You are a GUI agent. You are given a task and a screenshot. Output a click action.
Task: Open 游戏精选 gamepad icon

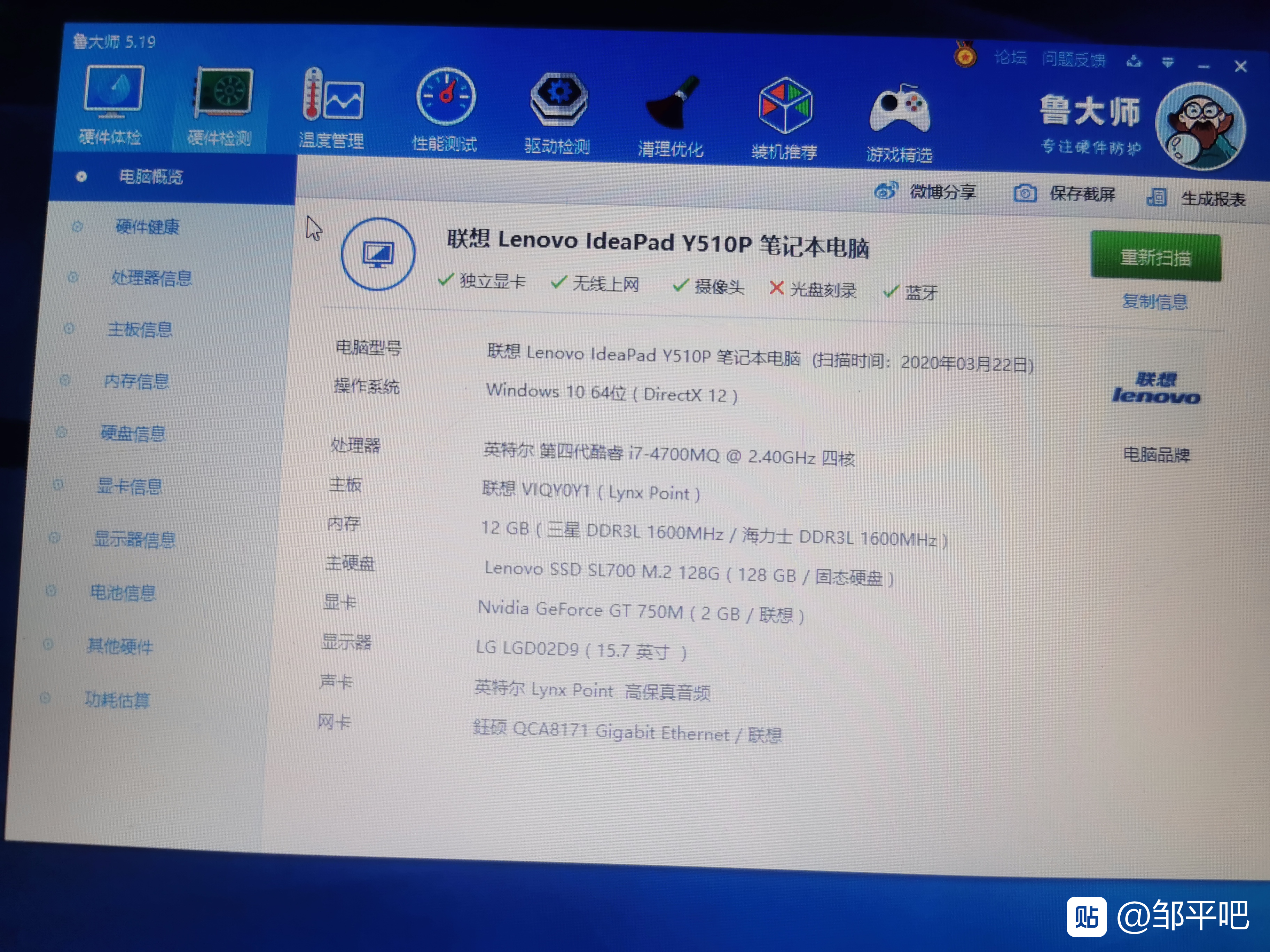[900, 124]
